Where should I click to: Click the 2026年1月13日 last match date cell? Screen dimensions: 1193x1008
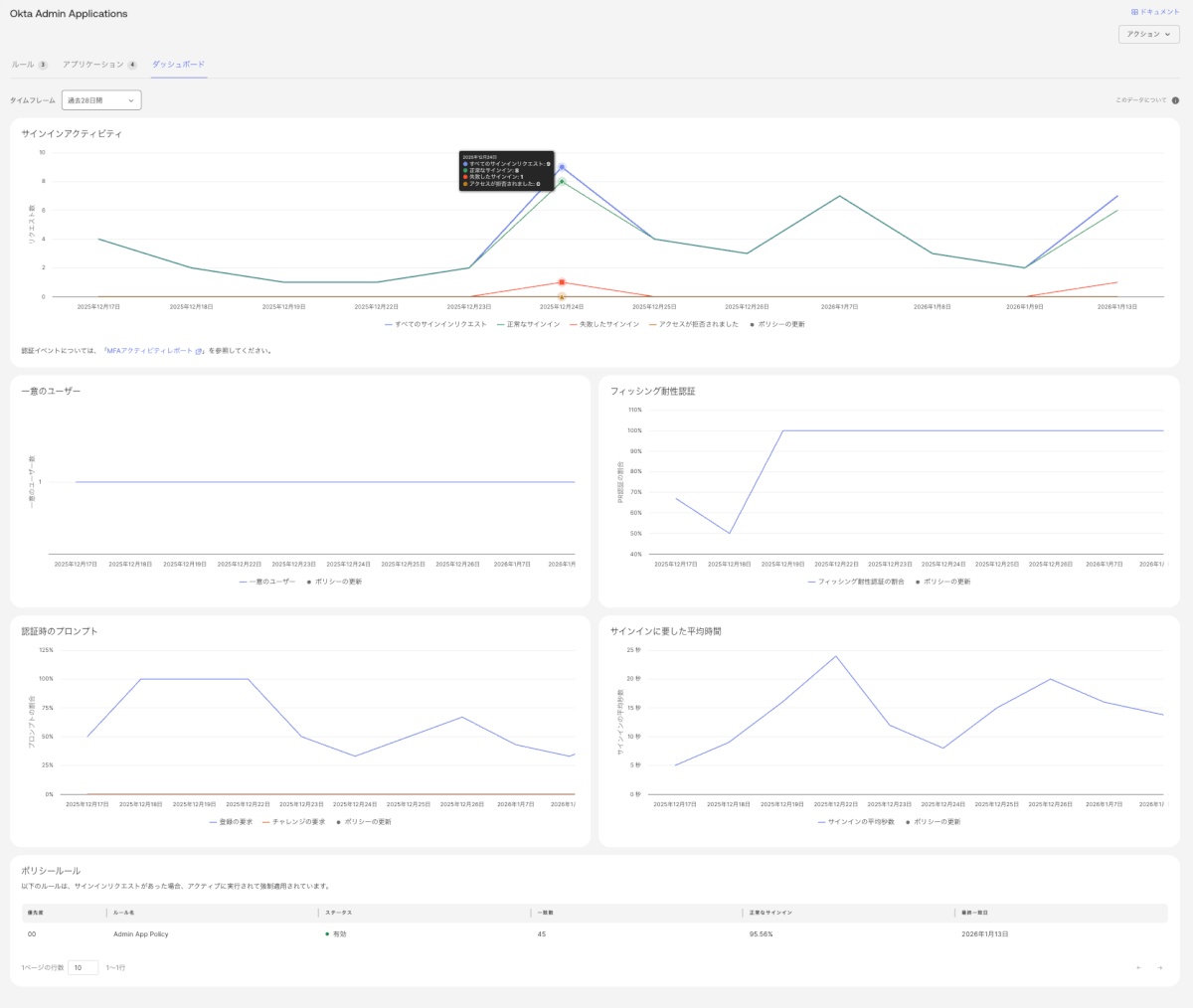tap(985, 934)
